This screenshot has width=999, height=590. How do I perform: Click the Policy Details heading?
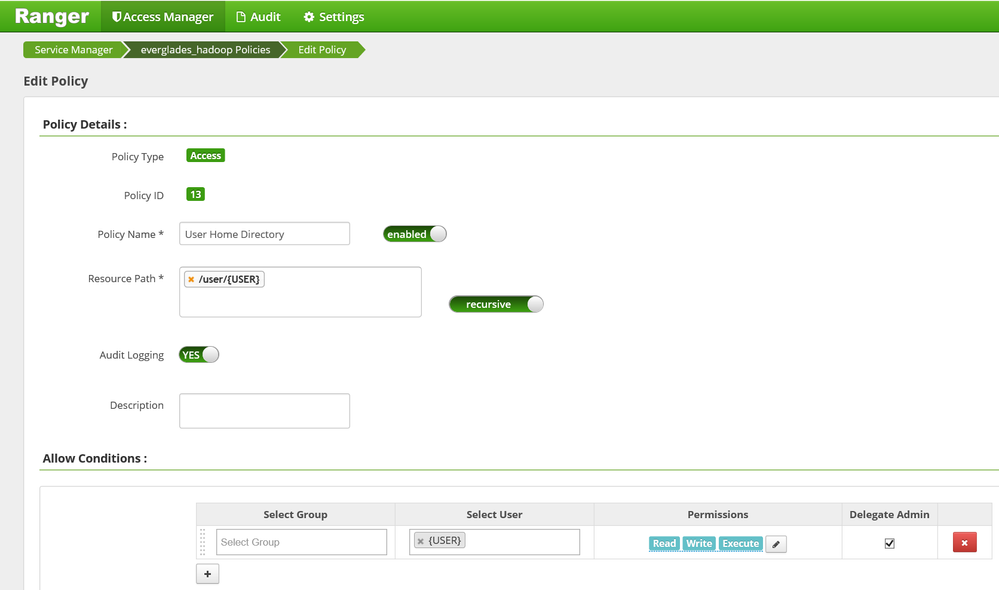click(x=85, y=124)
